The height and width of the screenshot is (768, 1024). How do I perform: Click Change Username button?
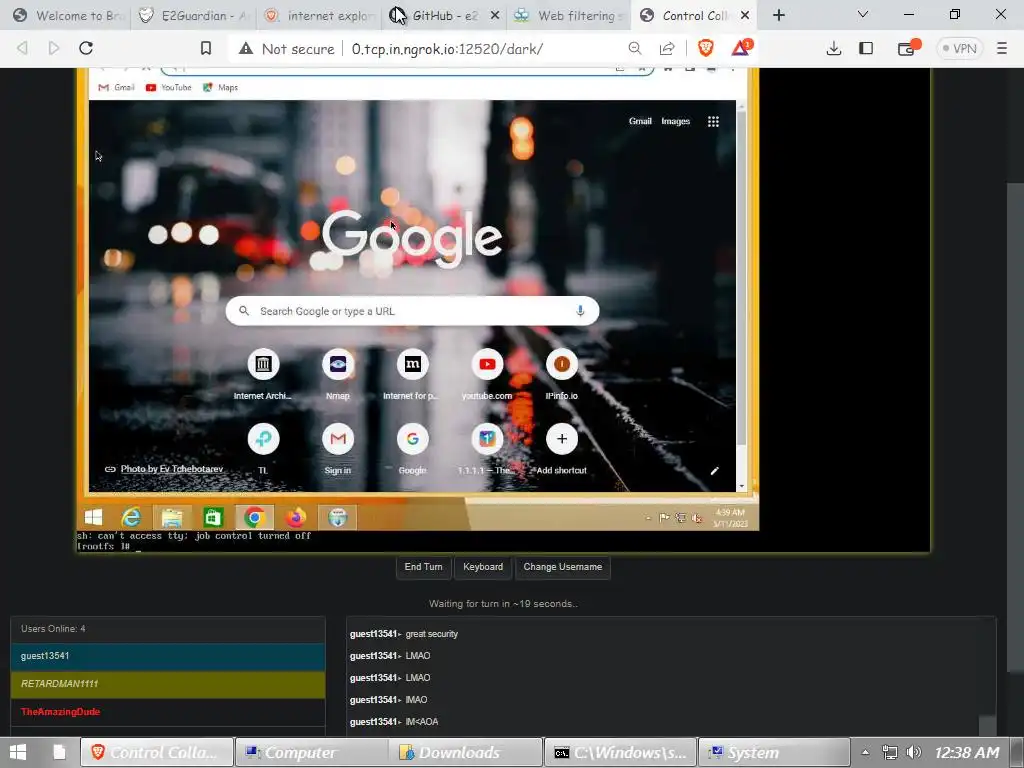(x=563, y=567)
